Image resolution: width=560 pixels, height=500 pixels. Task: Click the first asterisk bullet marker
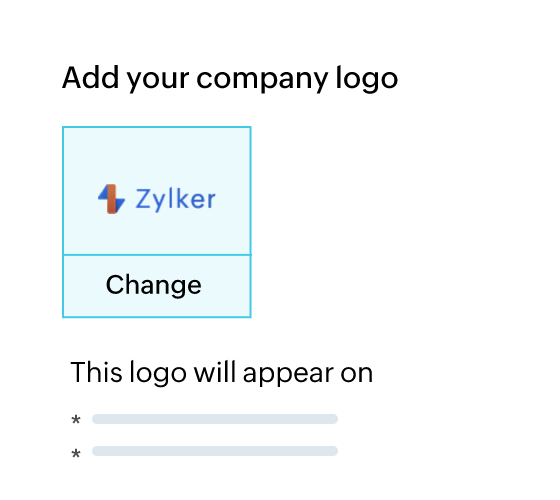(x=76, y=420)
